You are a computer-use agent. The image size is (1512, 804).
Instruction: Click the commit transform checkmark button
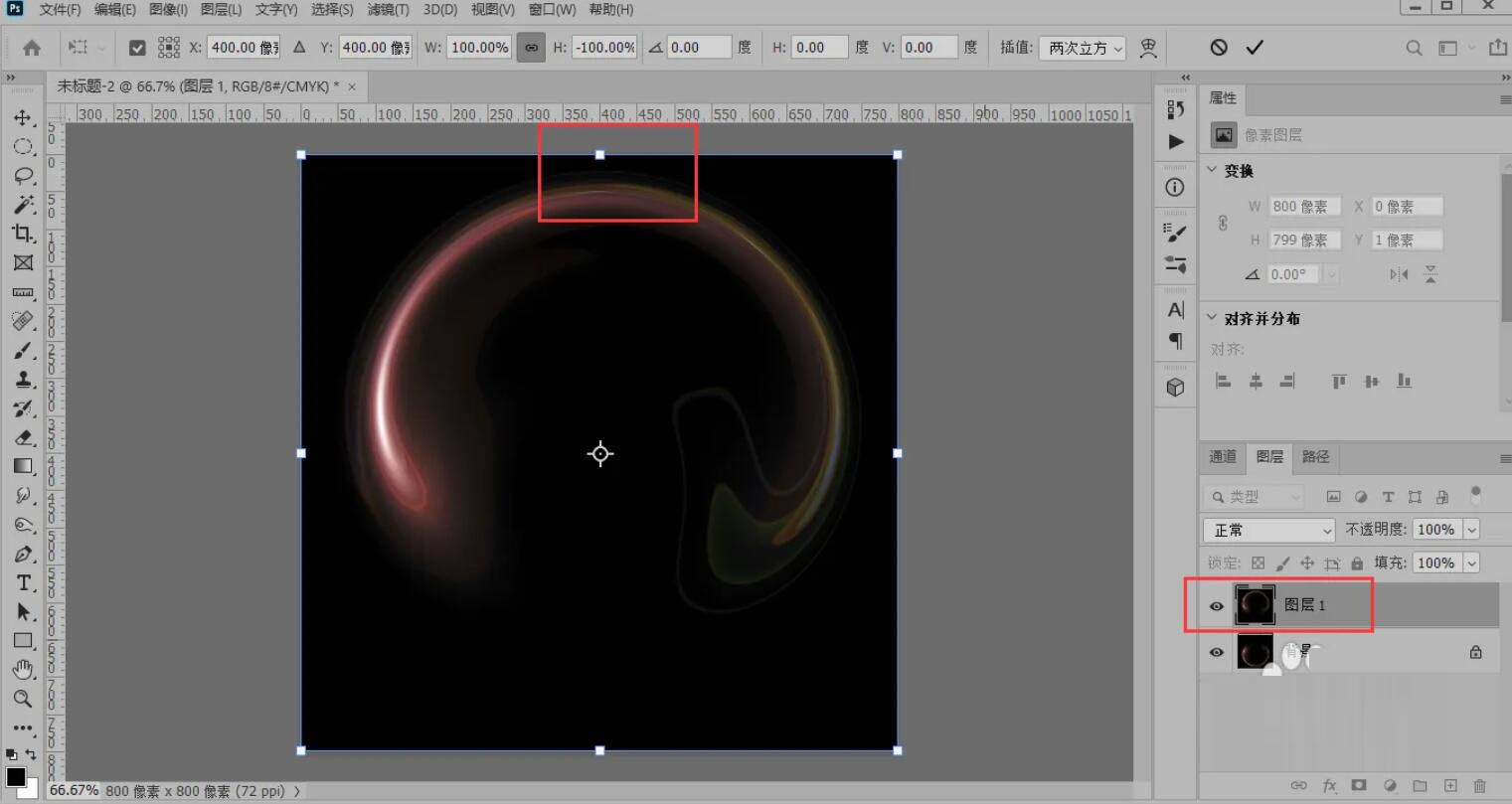point(1254,47)
